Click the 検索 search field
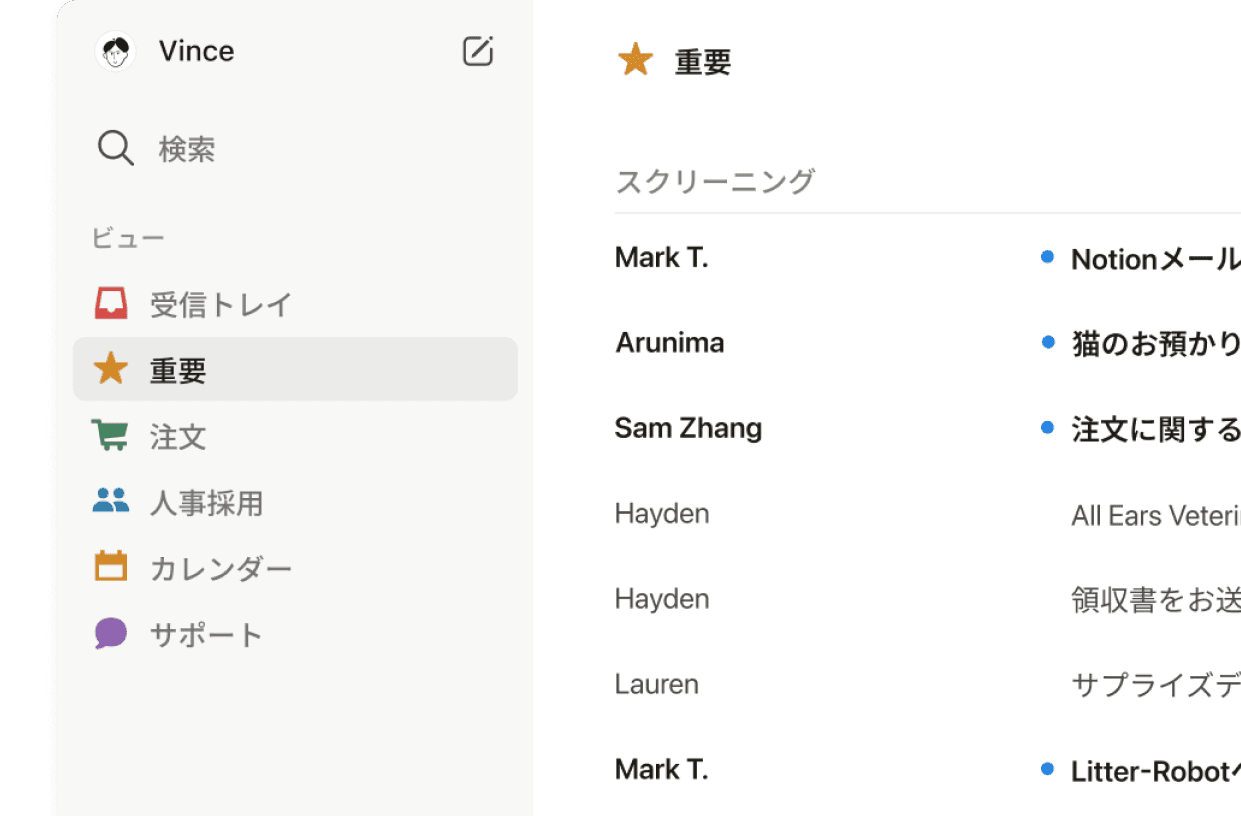1241x816 pixels. (295, 149)
